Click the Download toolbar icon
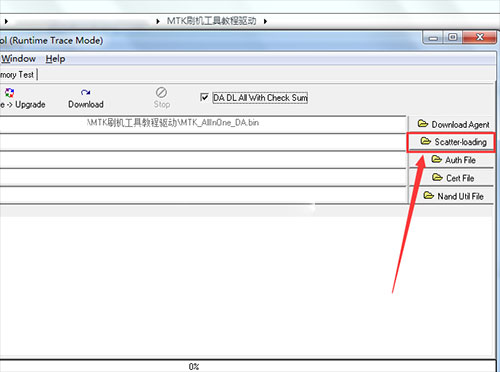 86,92
